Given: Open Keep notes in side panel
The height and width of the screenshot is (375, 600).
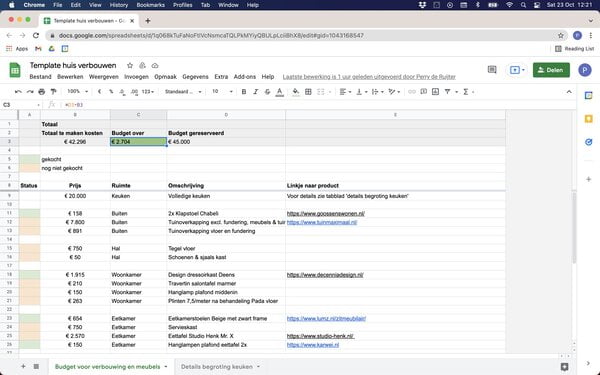Looking at the screenshot, I should tap(589, 119).
